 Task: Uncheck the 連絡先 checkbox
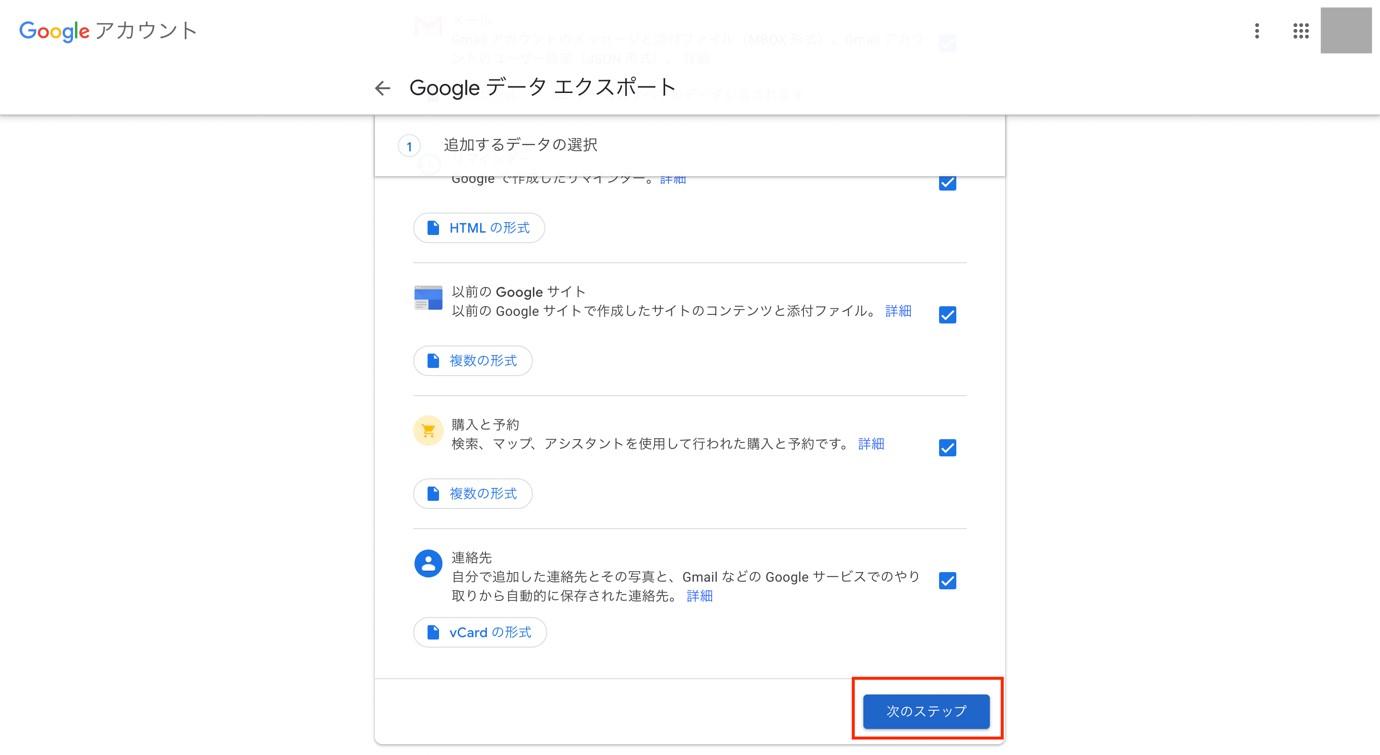coord(946,579)
